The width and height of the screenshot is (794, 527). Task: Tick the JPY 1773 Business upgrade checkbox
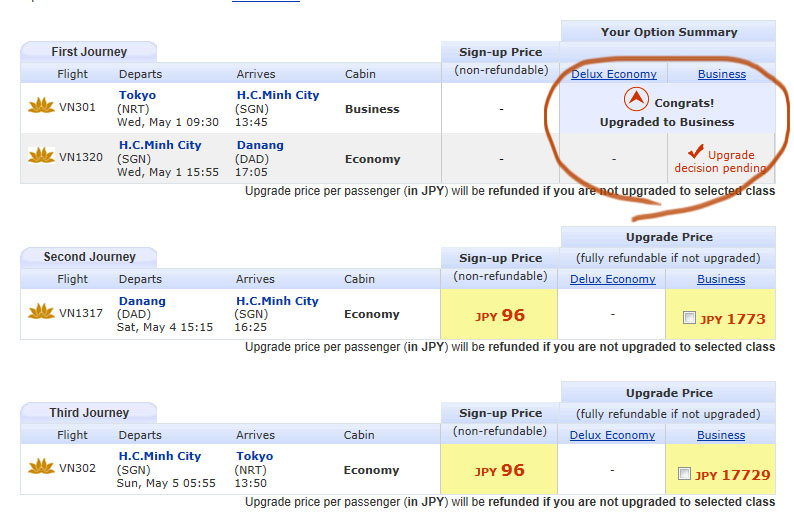coord(687,318)
